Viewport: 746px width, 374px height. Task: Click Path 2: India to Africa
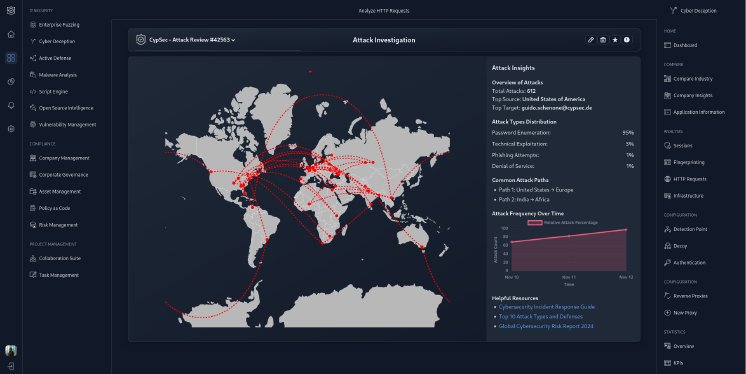524,199
